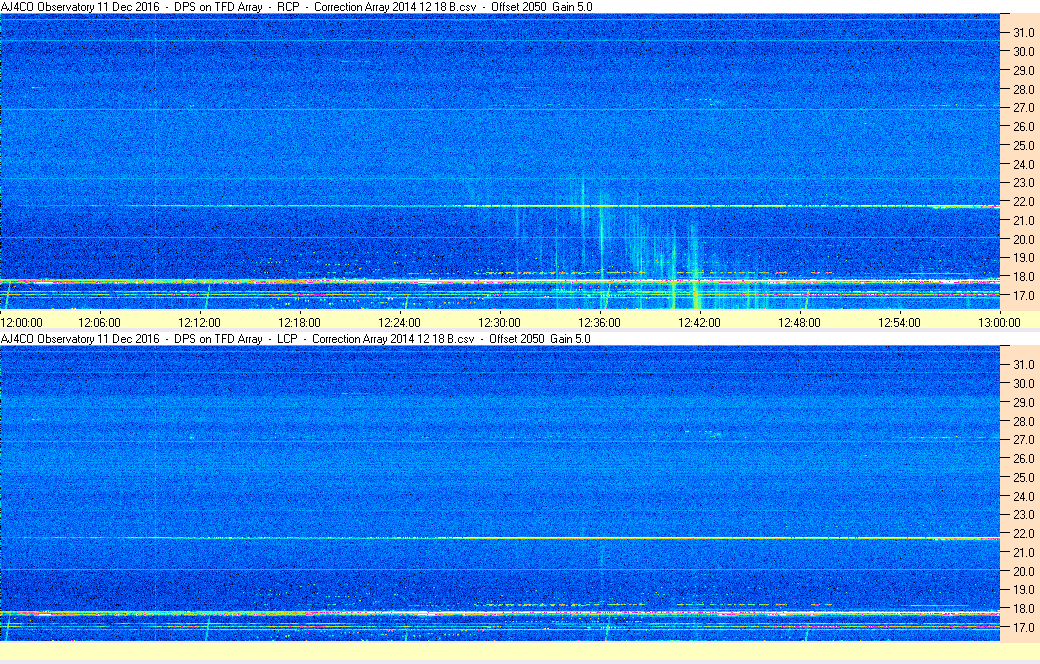1040x664 pixels.
Task: Click the 12:12:00 time axis label
Action: coord(199,322)
